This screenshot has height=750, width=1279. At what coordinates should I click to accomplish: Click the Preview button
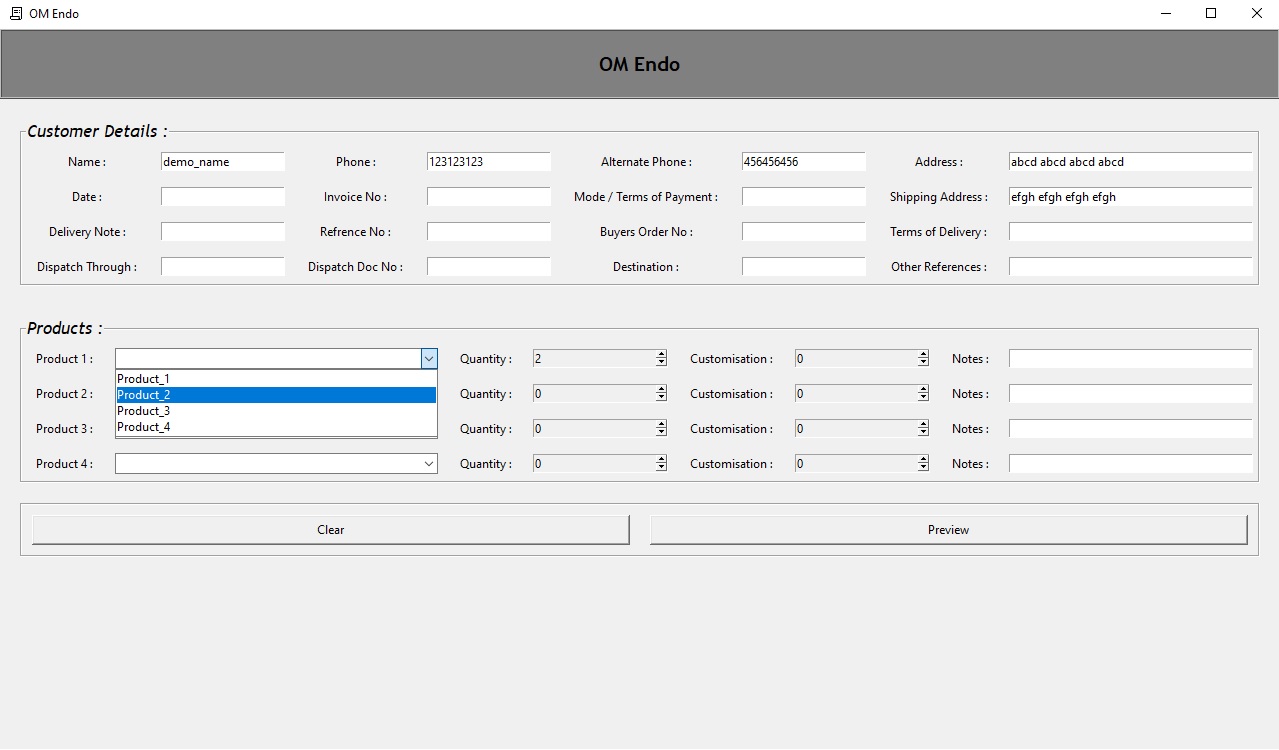click(948, 530)
